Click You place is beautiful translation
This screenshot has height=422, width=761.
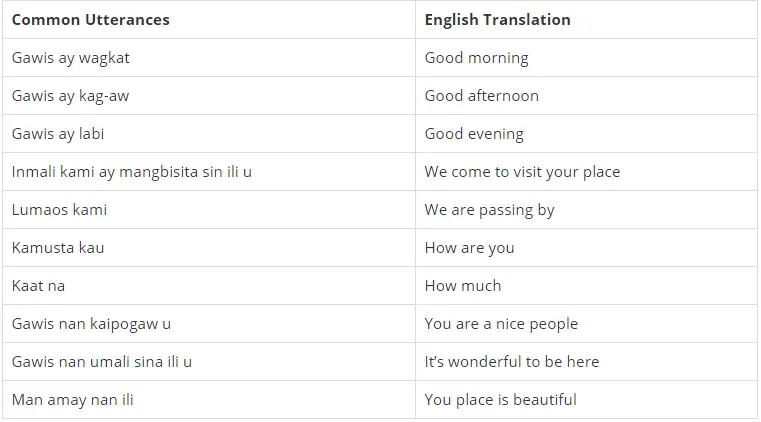pos(500,400)
